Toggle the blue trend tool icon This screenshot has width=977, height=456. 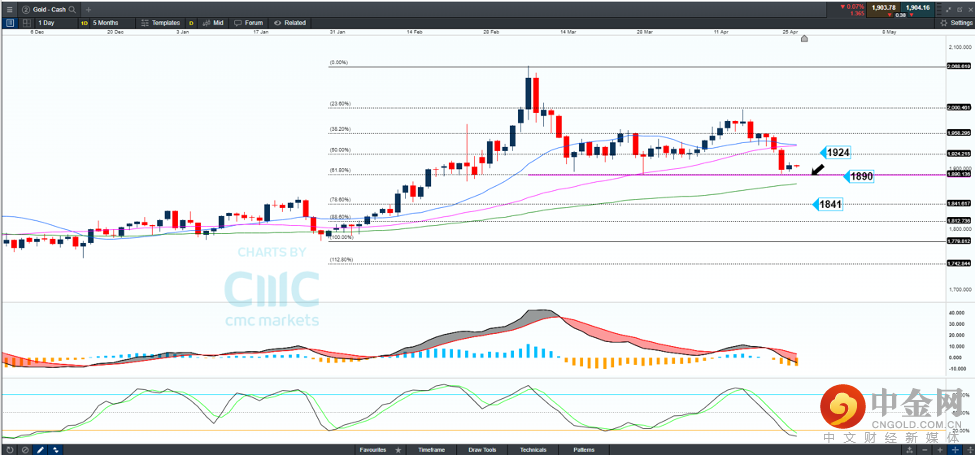[56, 450]
